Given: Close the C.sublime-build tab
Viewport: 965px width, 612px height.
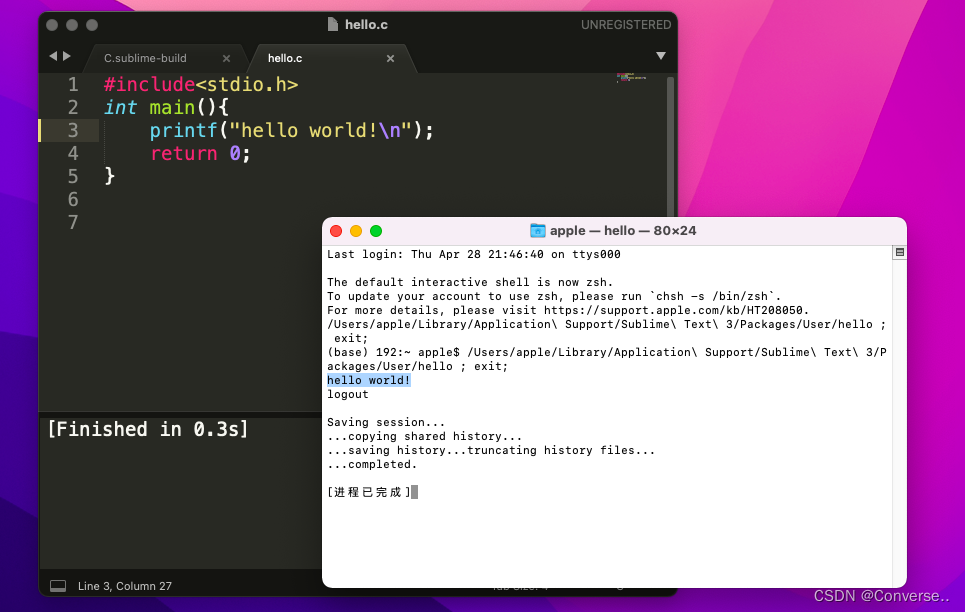Looking at the screenshot, I should coord(226,58).
